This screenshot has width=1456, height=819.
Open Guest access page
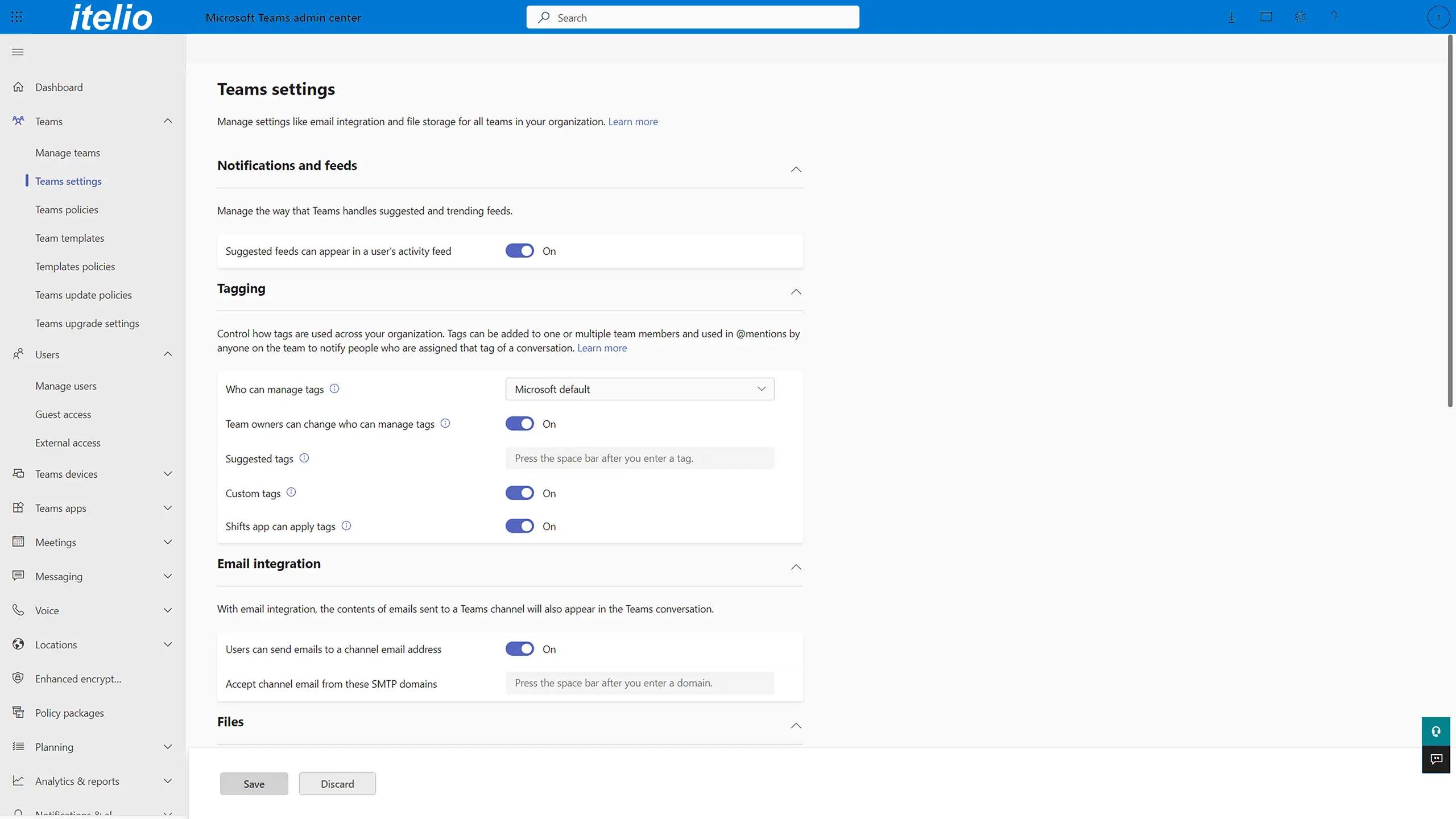(x=63, y=414)
